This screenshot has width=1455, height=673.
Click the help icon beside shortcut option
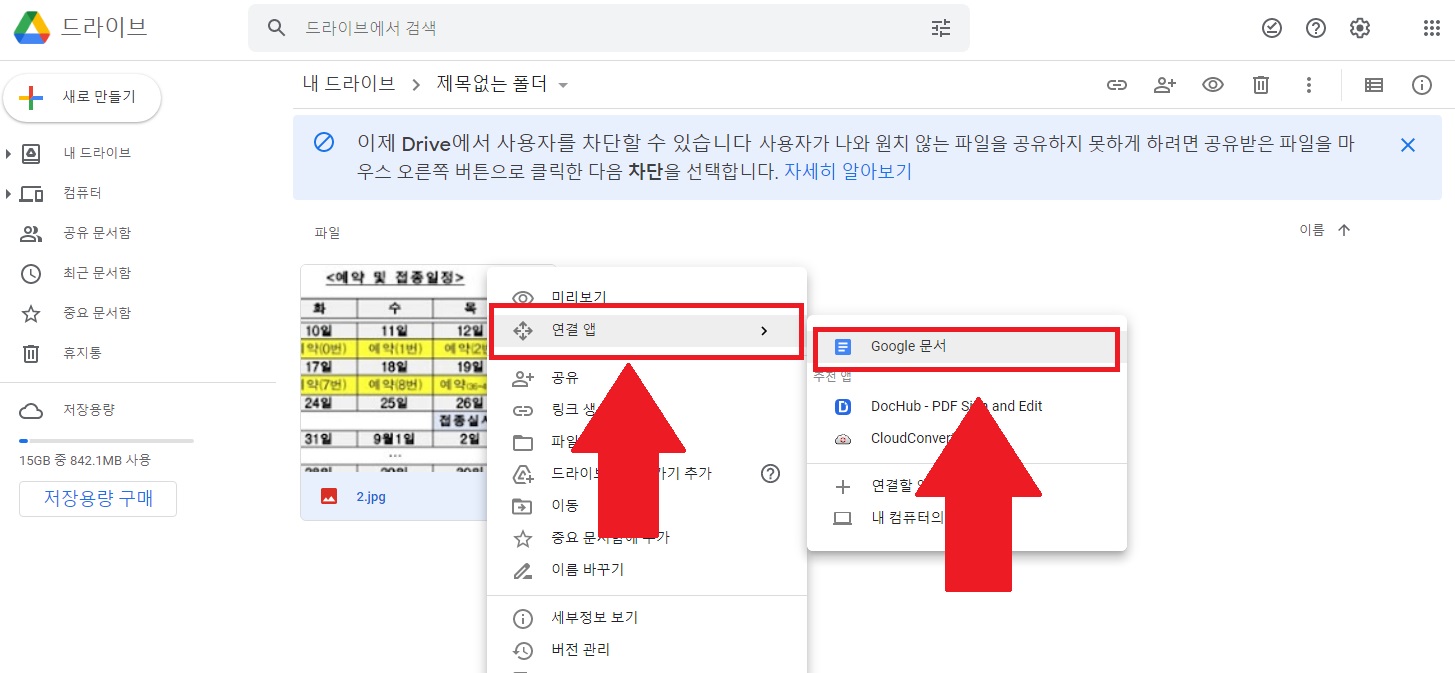(x=770, y=474)
